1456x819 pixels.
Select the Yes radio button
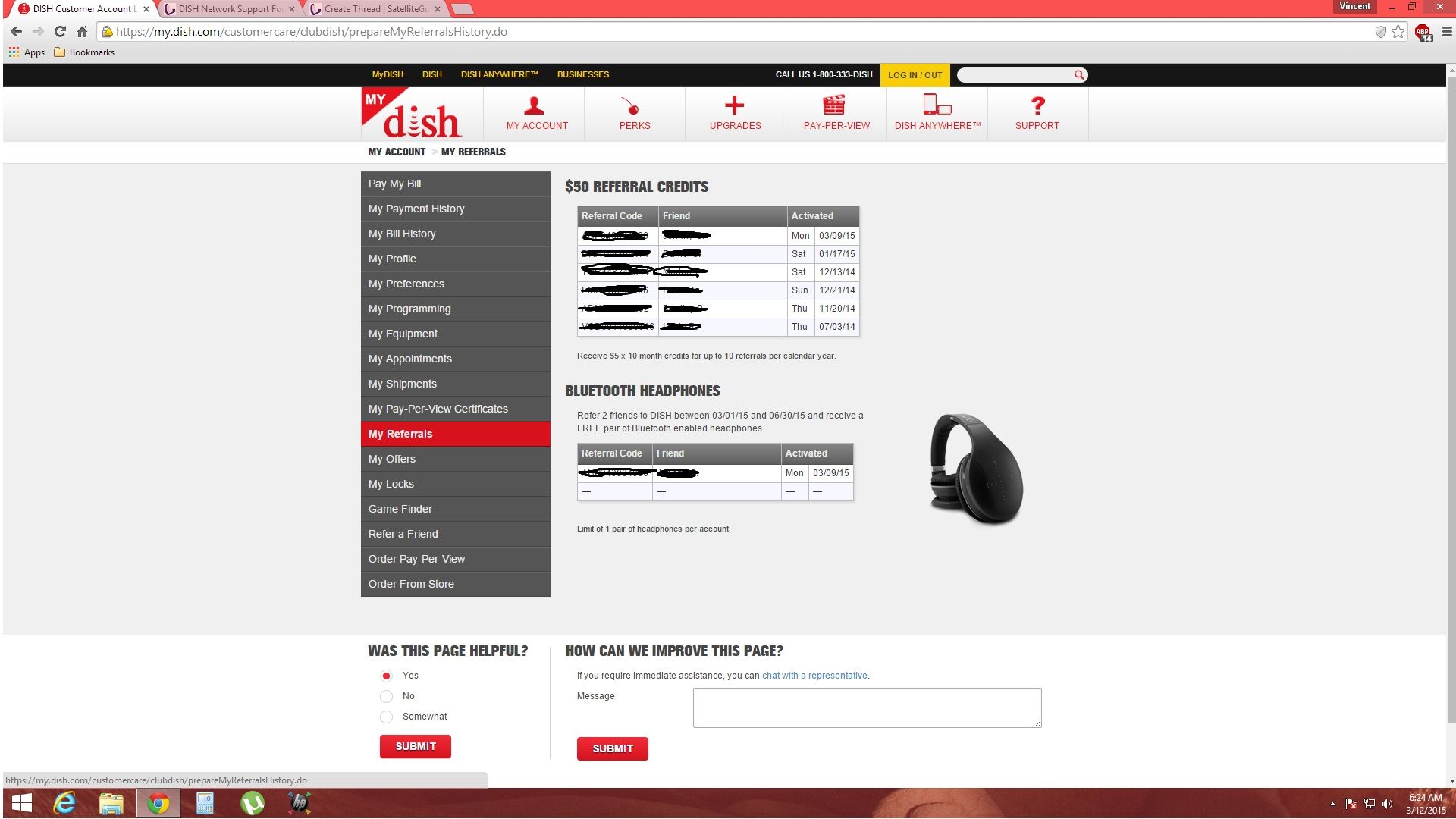tap(386, 676)
